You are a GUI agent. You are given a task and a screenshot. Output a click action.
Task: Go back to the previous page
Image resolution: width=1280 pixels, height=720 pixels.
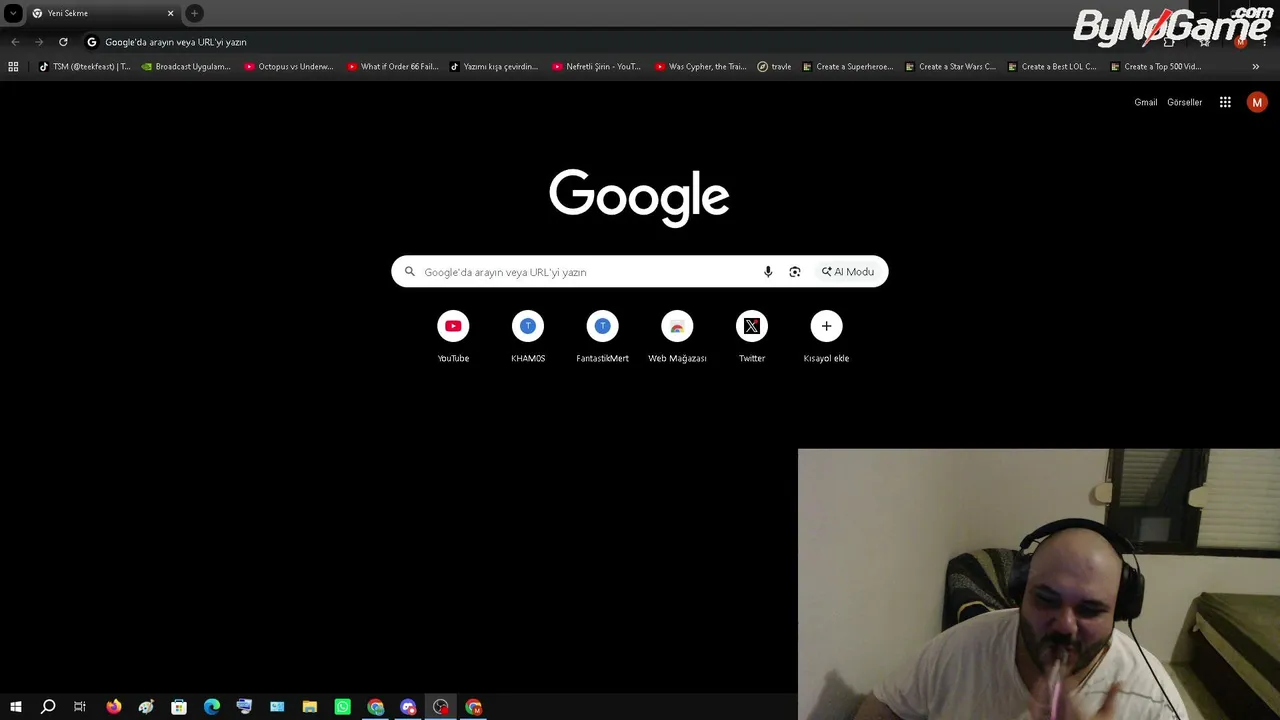tap(15, 42)
